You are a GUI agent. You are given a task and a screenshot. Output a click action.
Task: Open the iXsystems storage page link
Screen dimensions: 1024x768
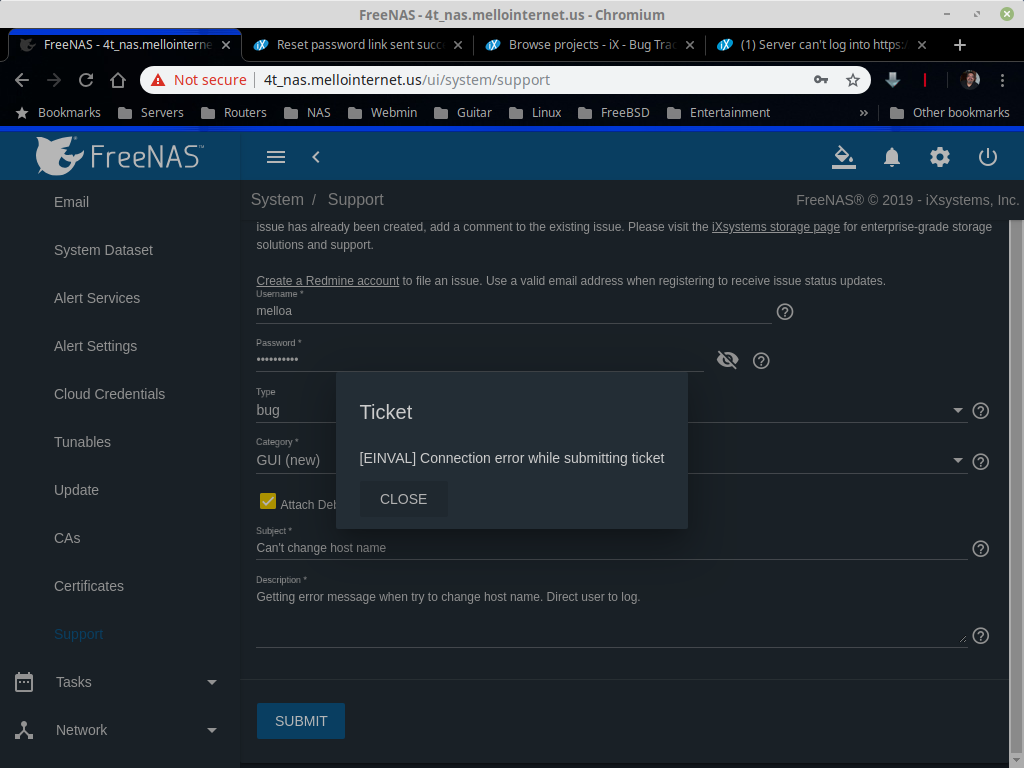776,227
